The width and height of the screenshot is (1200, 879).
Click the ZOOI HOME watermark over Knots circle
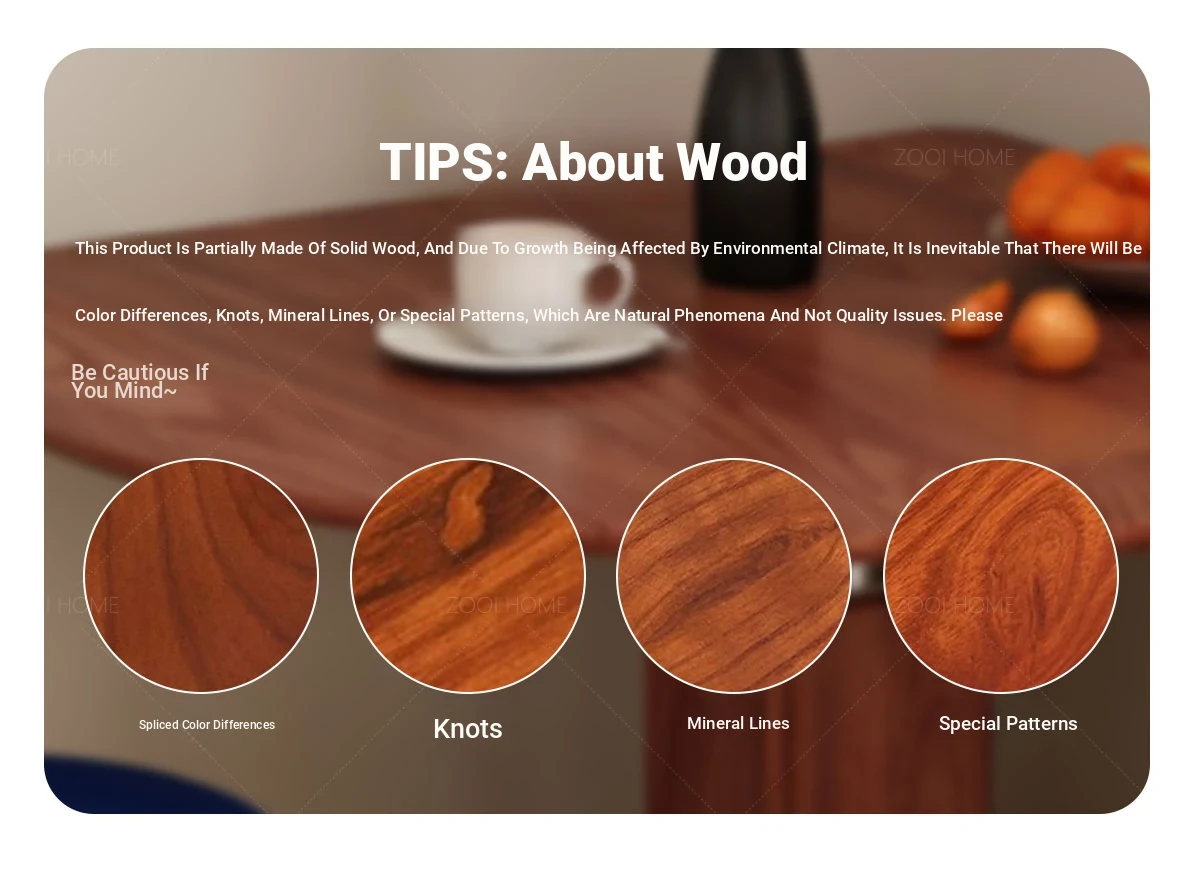(506, 605)
